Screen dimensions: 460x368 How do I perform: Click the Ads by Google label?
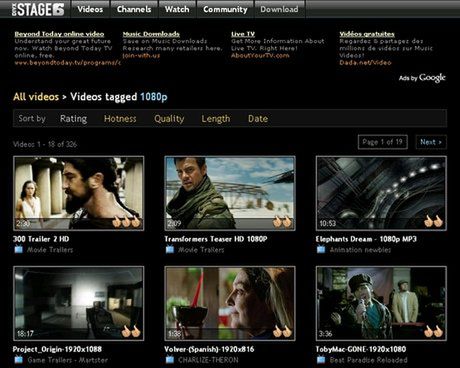(x=422, y=78)
